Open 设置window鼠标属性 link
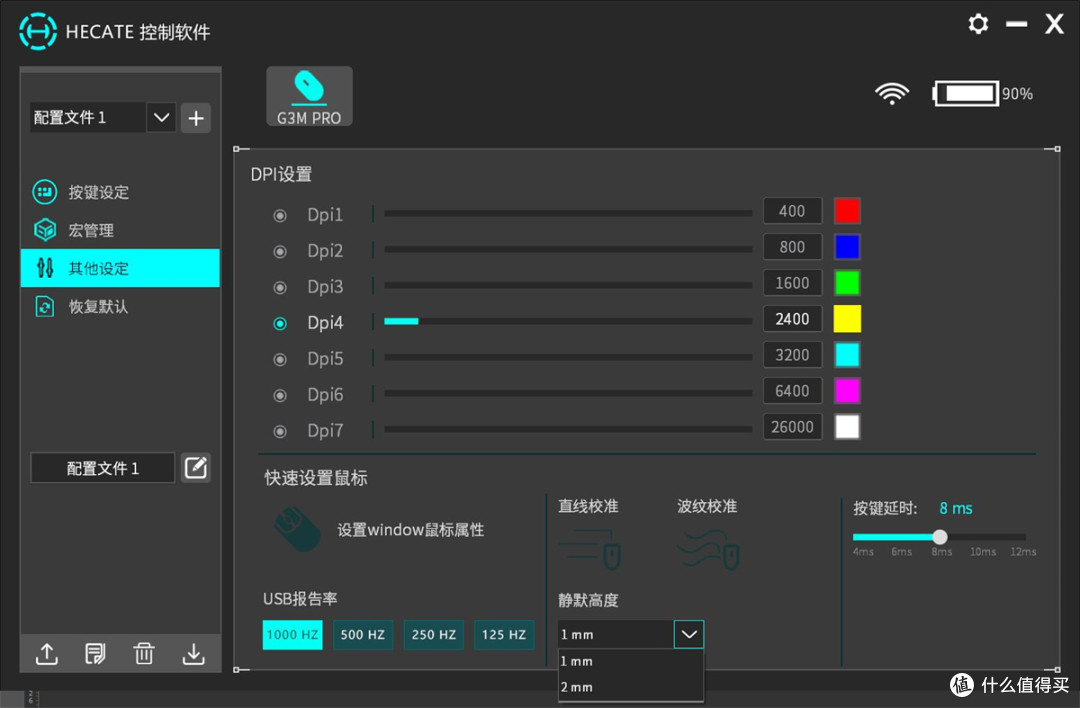Viewport: 1080px width, 708px height. pos(411,530)
